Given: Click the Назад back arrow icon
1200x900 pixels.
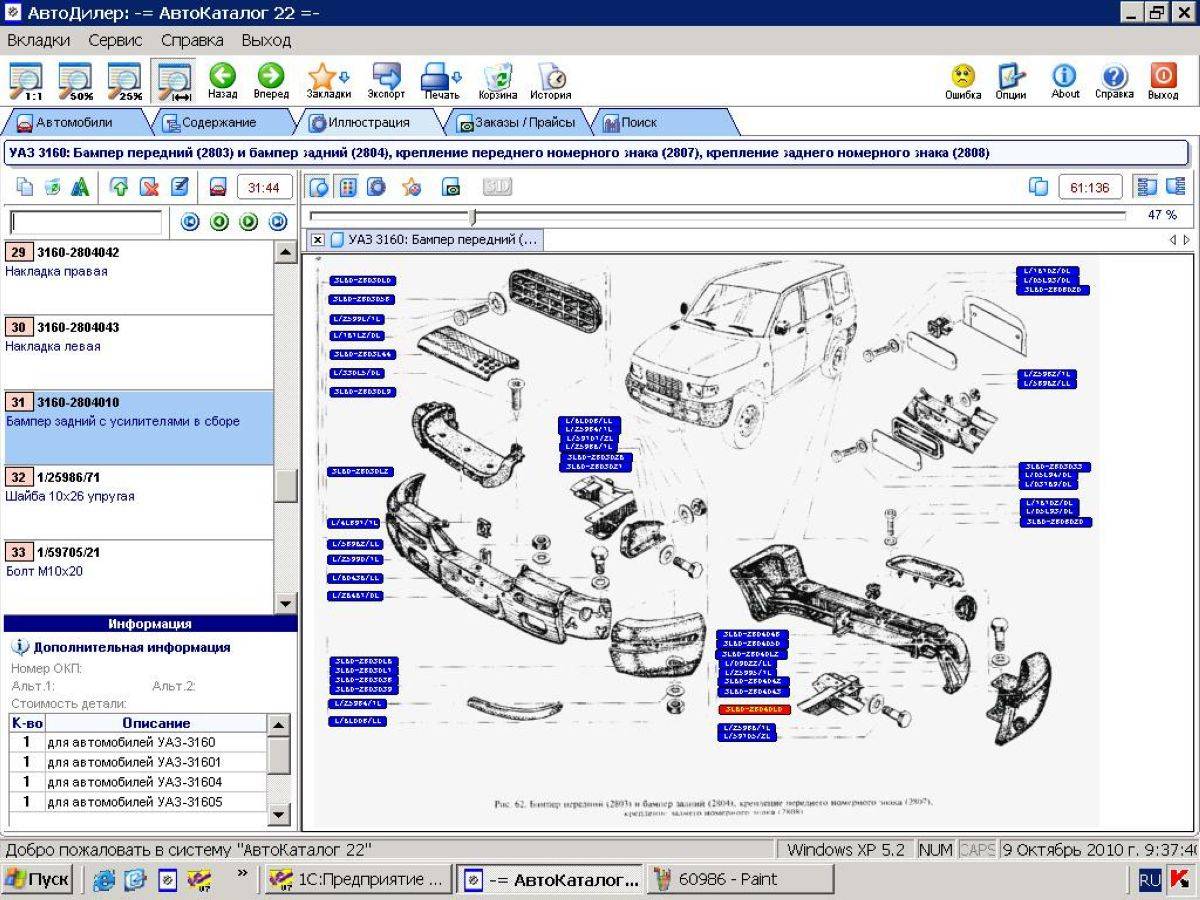Looking at the screenshot, I should [x=222, y=80].
